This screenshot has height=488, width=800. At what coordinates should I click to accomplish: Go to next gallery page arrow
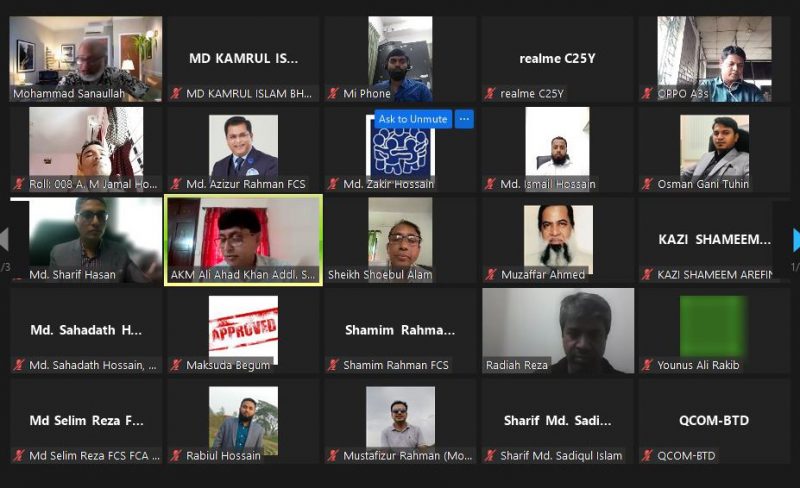[x=796, y=240]
